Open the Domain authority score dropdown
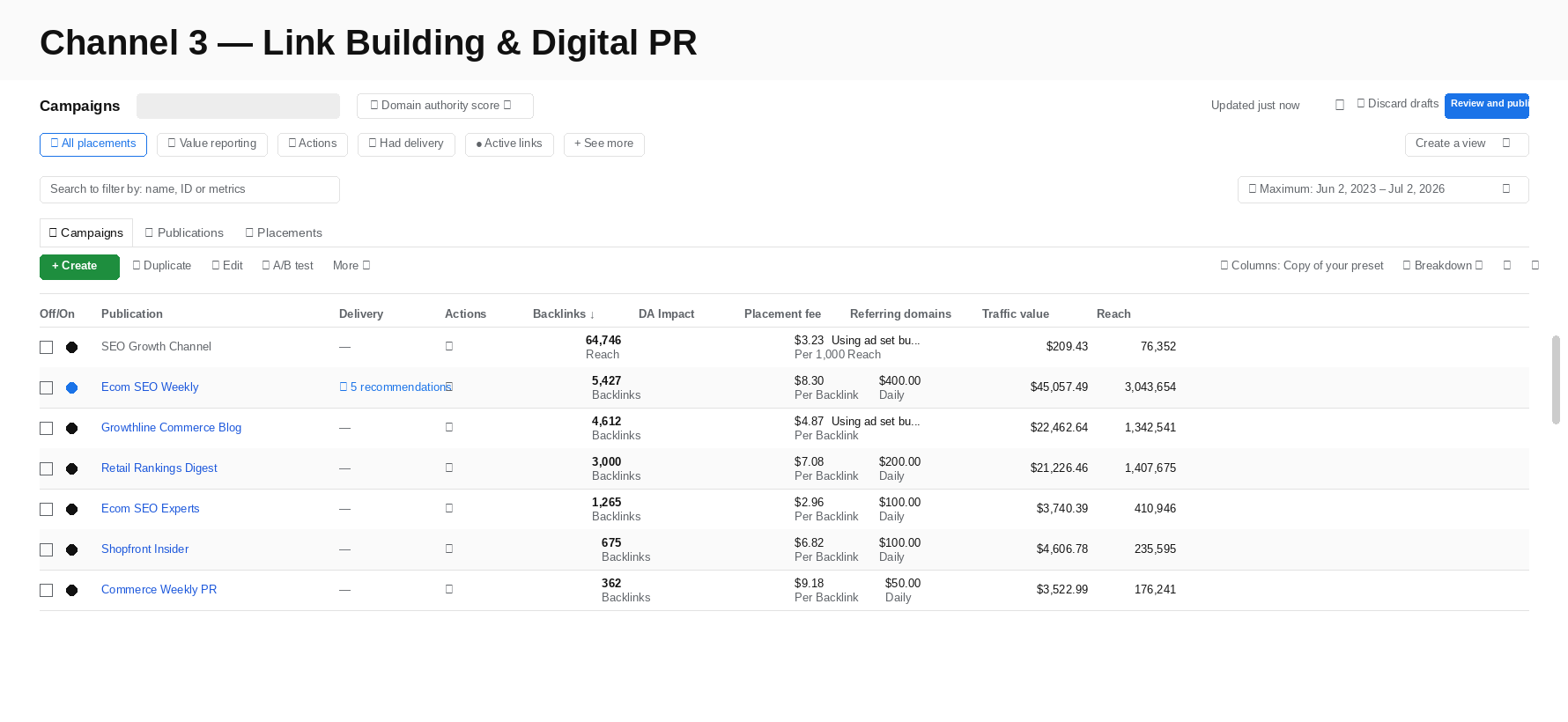 point(445,106)
